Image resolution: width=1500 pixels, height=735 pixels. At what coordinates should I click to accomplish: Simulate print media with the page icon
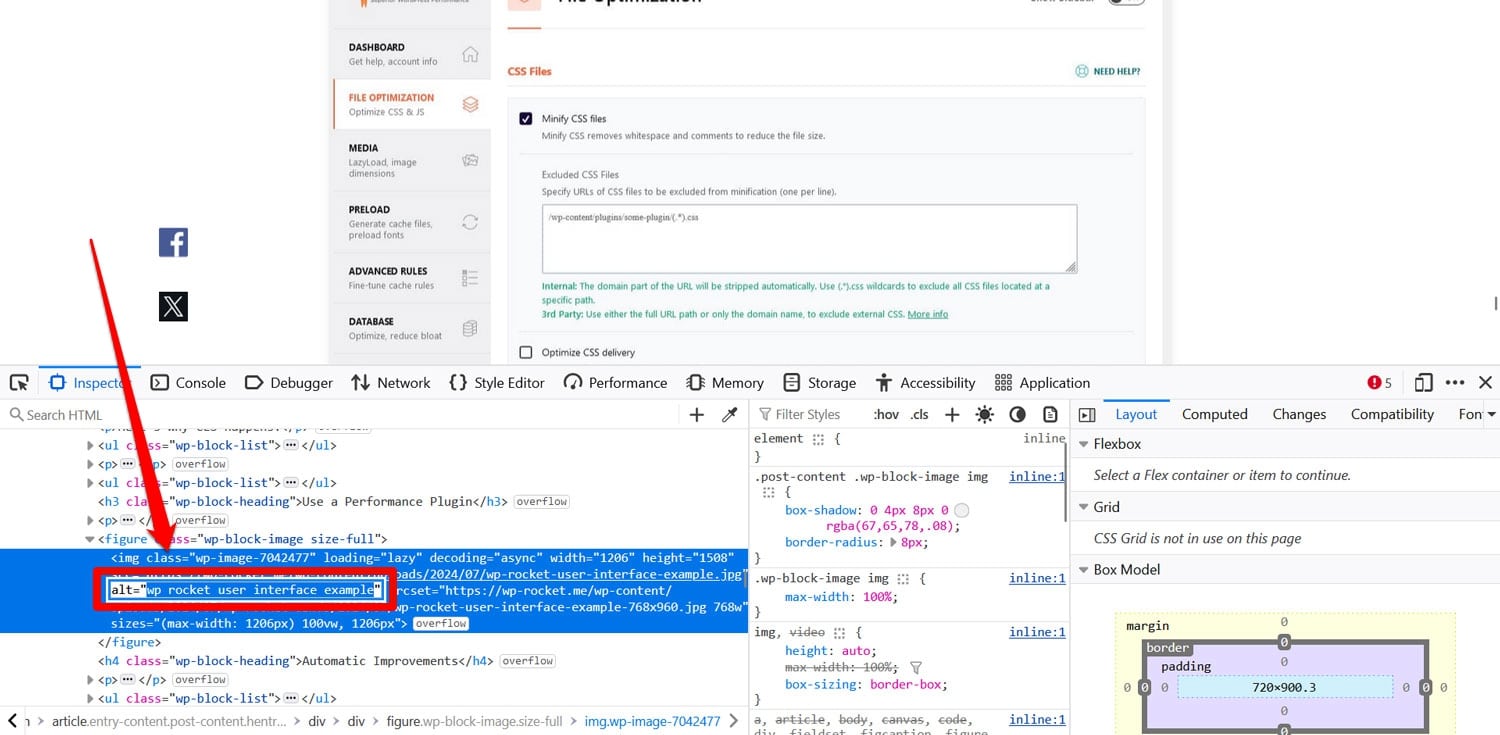pos(1051,414)
